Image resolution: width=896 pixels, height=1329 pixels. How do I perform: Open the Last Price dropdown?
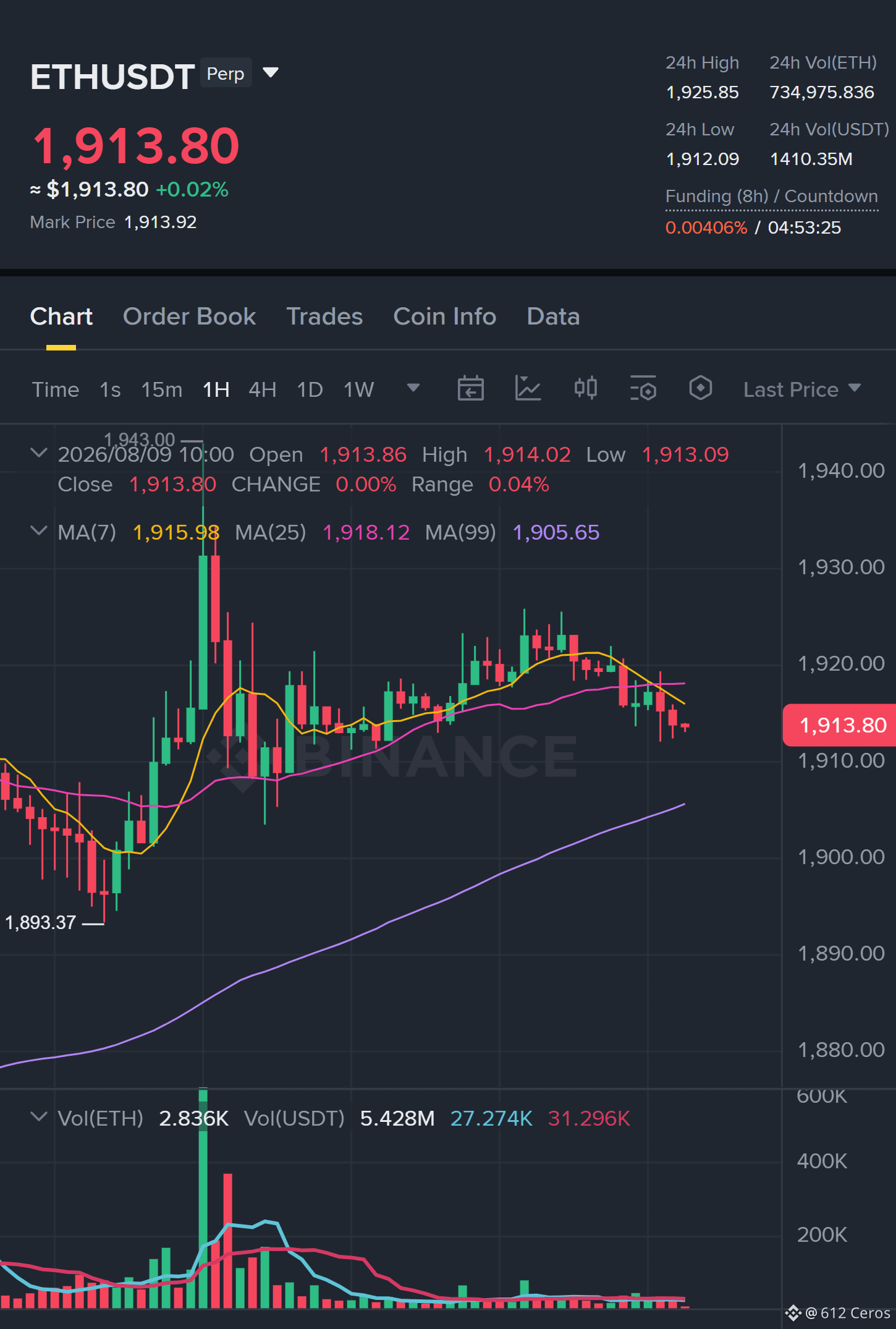tap(802, 389)
